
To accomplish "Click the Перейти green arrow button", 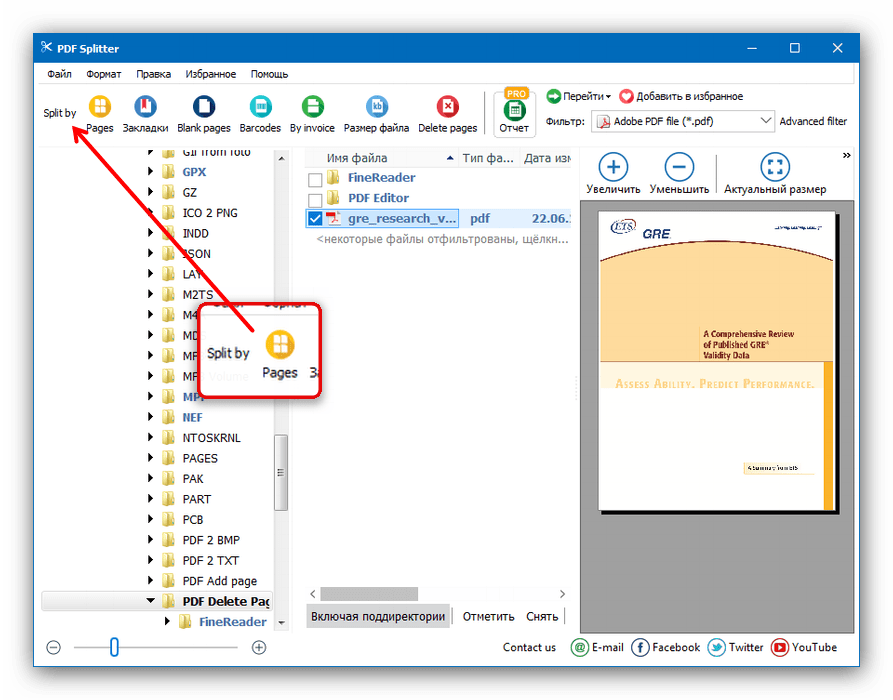I will tap(579, 96).
